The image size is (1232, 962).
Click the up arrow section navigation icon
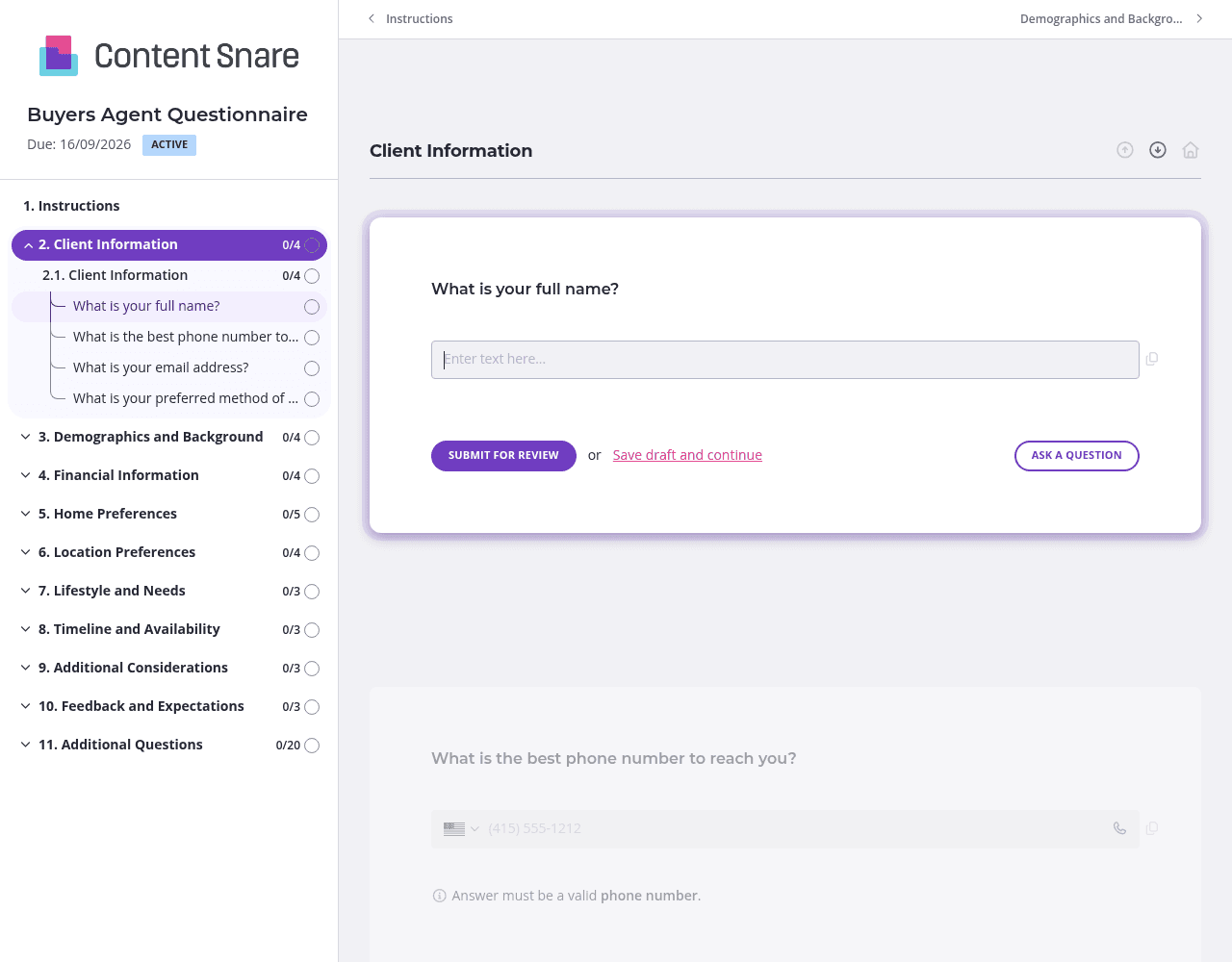click(x=1124, y=150)
